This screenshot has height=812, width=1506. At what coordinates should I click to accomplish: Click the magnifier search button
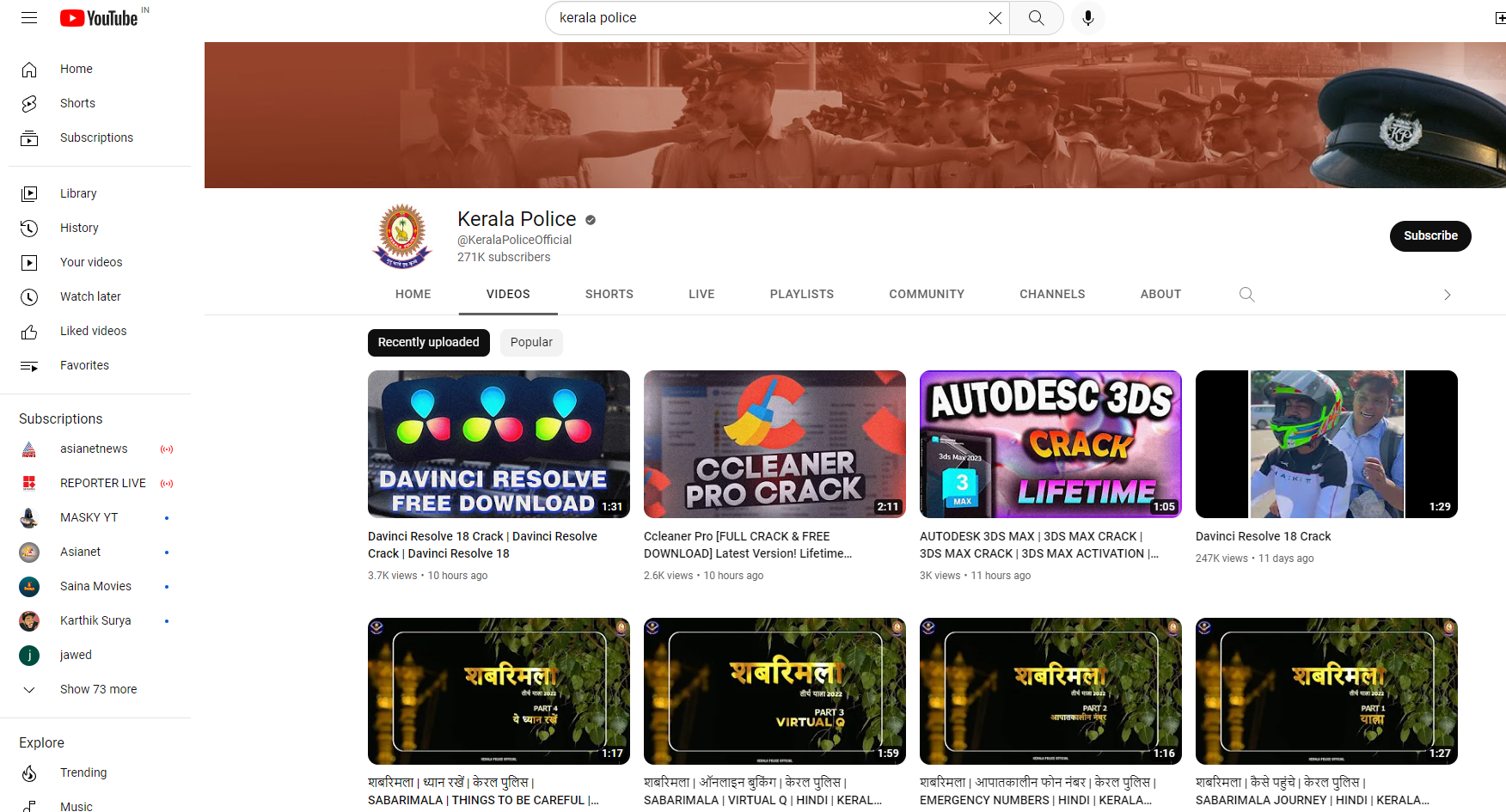tap(1037, 18)
